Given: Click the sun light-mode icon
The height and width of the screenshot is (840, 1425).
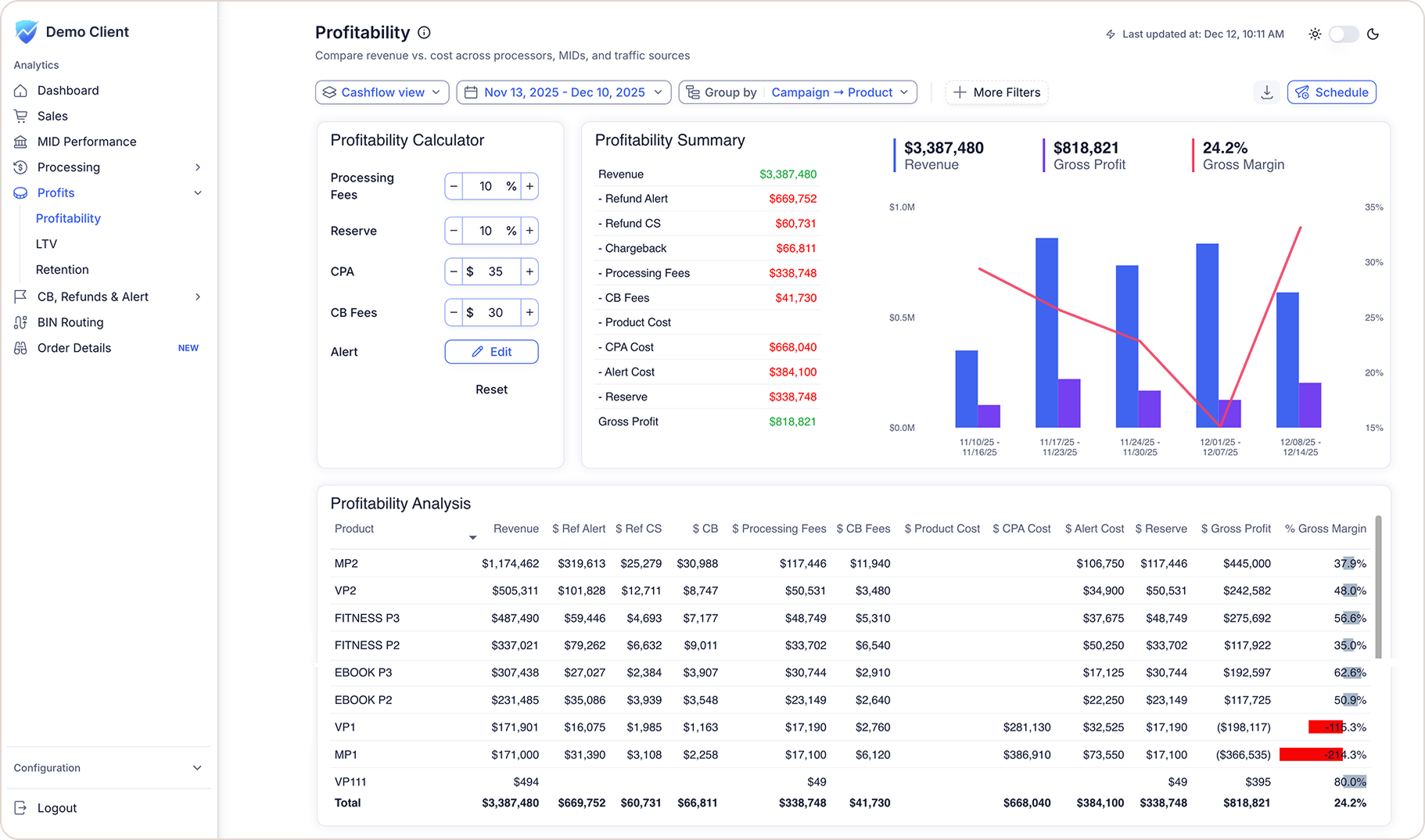Looking at the screenshot, I should point(1315,34).
